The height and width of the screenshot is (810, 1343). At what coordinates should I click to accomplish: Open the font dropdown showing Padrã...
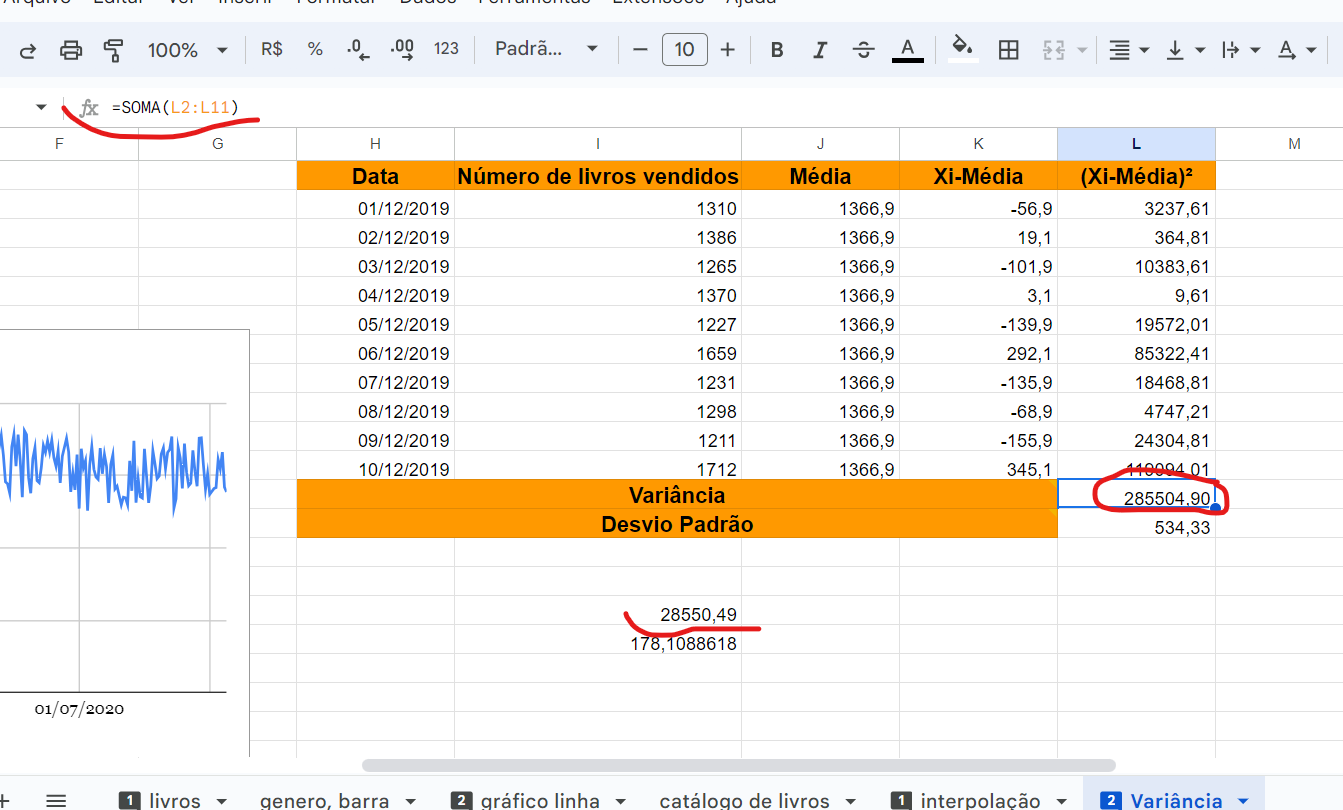tap(546, 49)
